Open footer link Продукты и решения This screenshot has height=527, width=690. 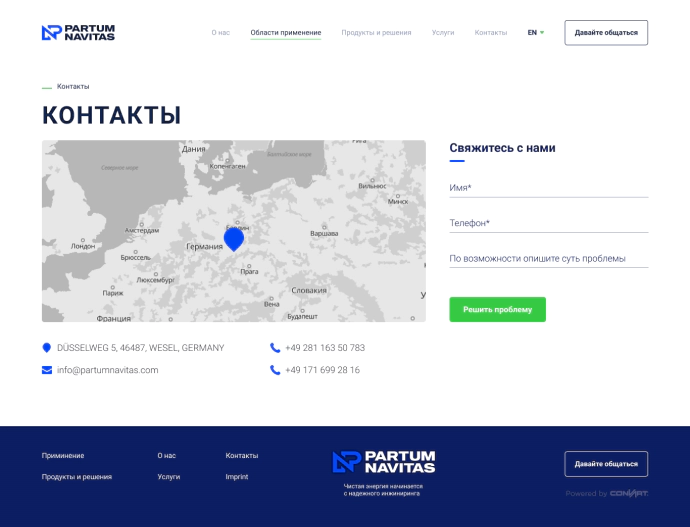(77, 477)
